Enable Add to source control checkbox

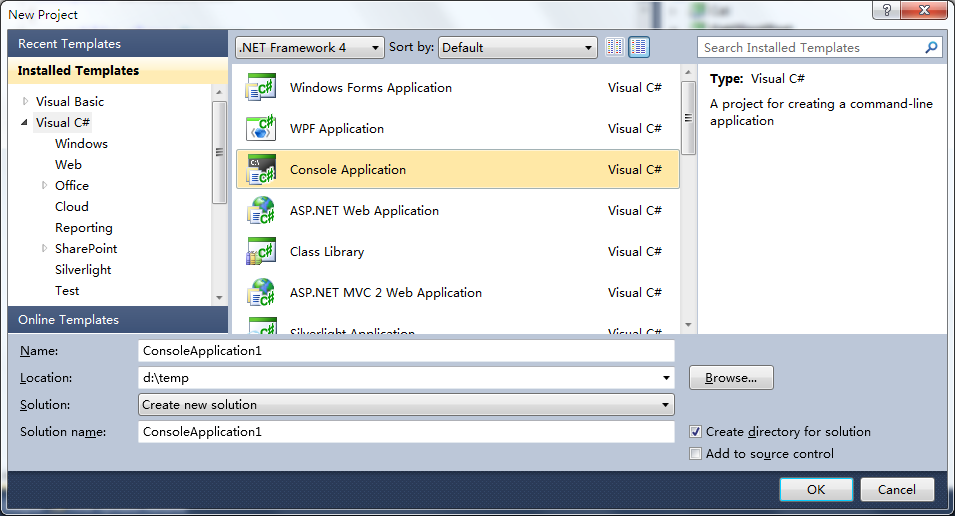coord(695,453)
